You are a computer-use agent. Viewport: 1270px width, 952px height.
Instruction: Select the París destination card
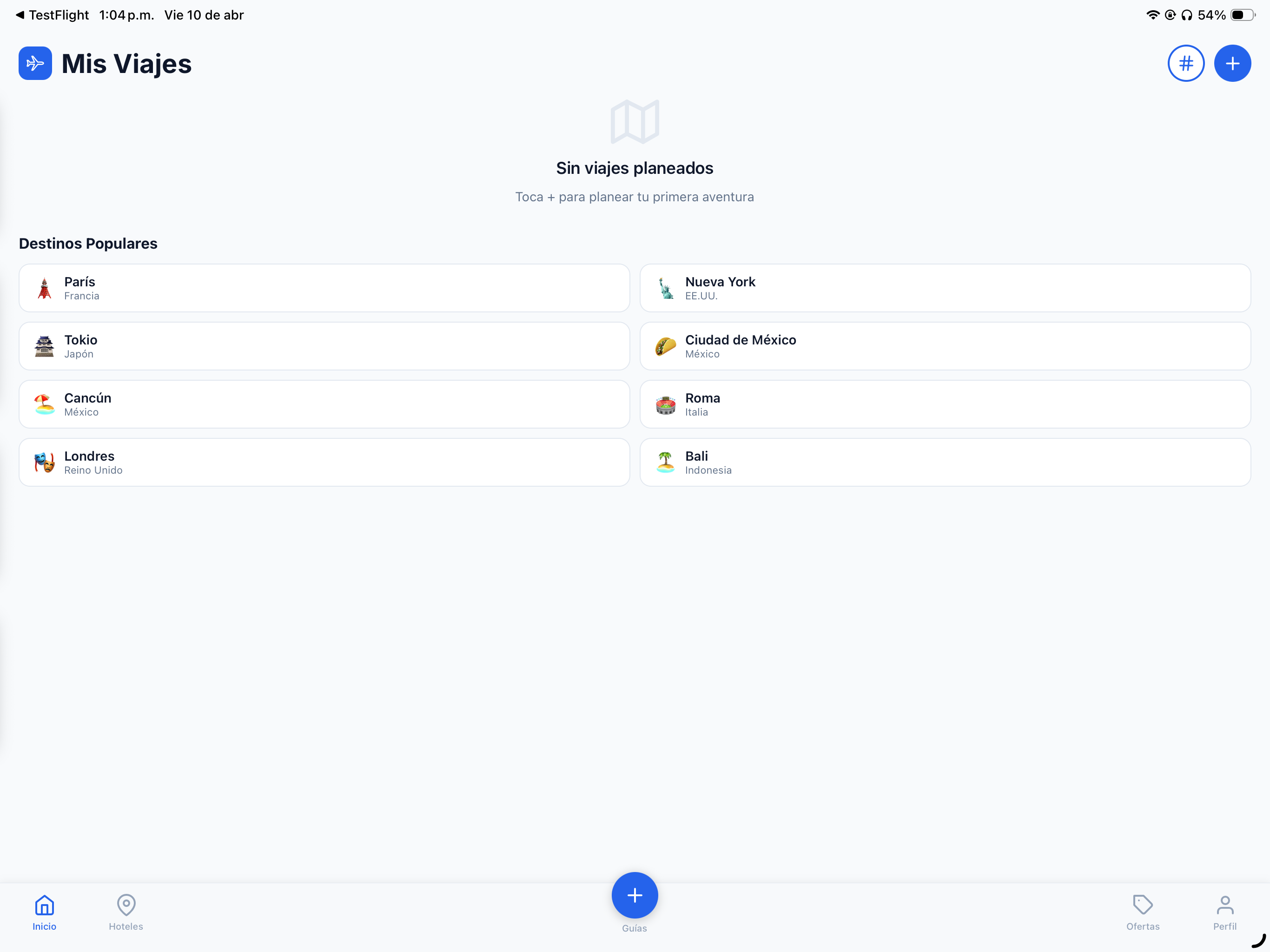(x=324, y=288)
